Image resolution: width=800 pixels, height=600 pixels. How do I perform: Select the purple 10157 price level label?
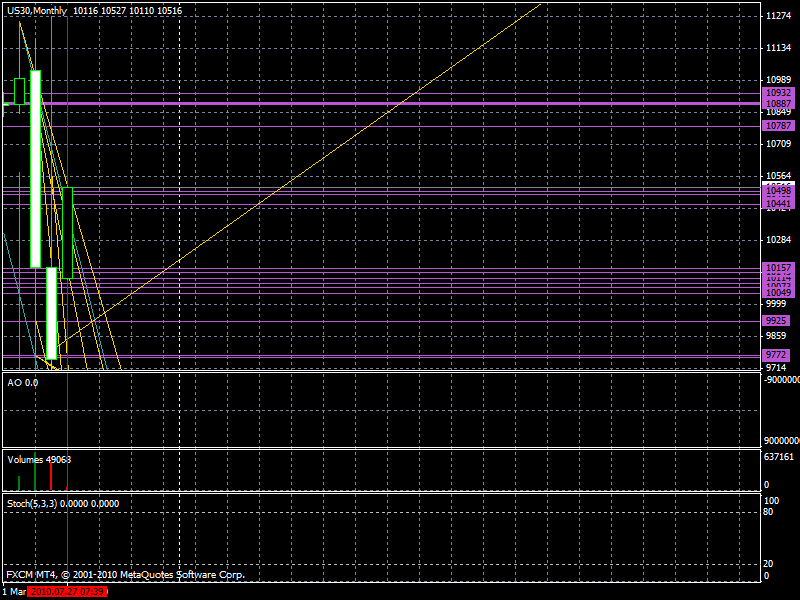pyautogui.click(x=778, y=268)
